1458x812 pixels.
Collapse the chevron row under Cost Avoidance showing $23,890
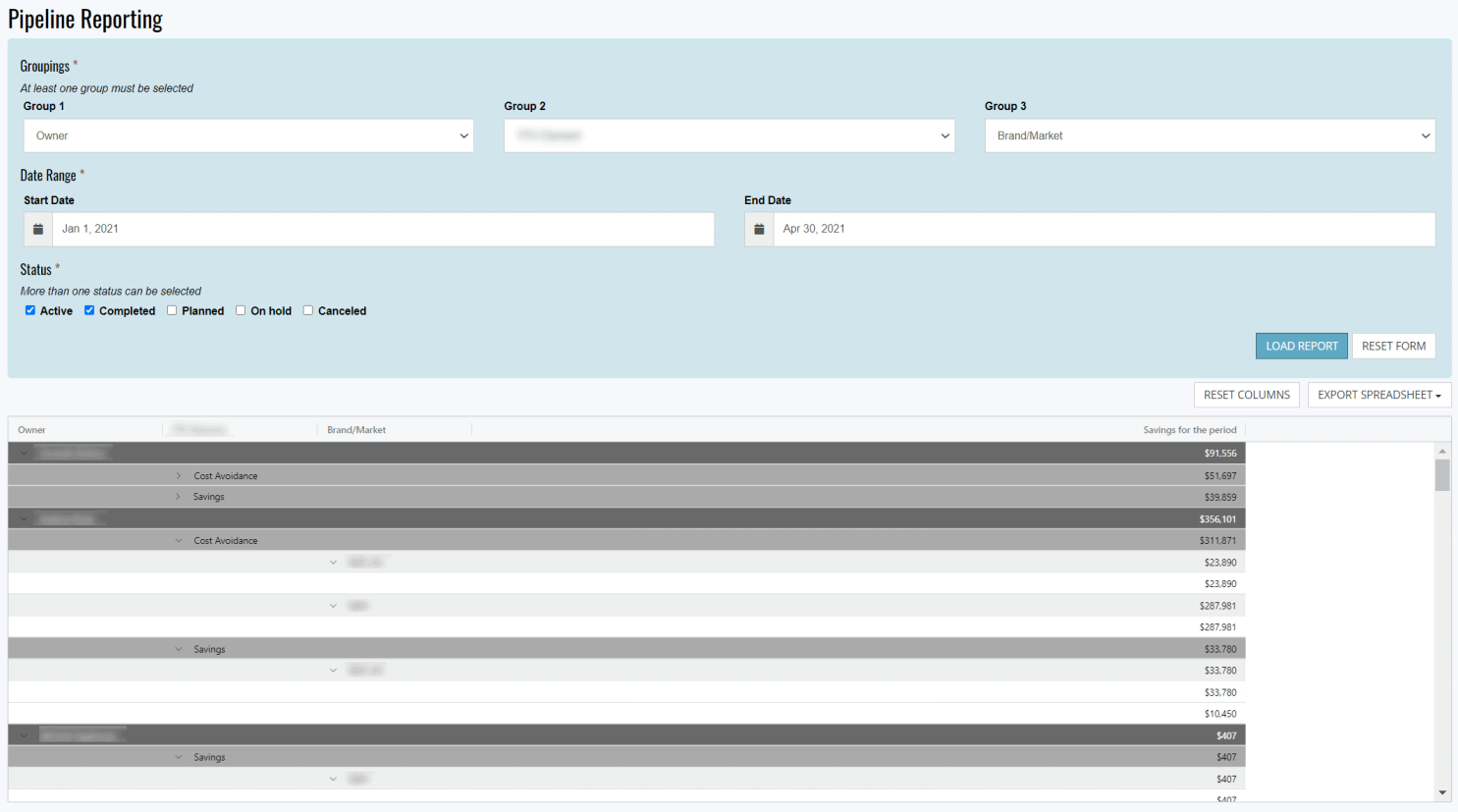click(334, 563)
